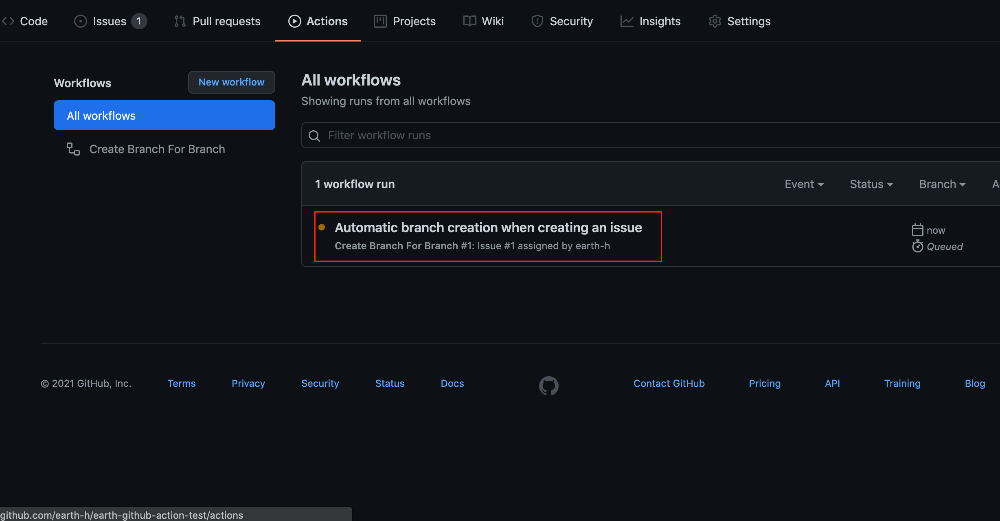Open run 'Automatic branch creation when creating an issue'
This screenshot has height=521, width=1000.
[x=489, y=228]
